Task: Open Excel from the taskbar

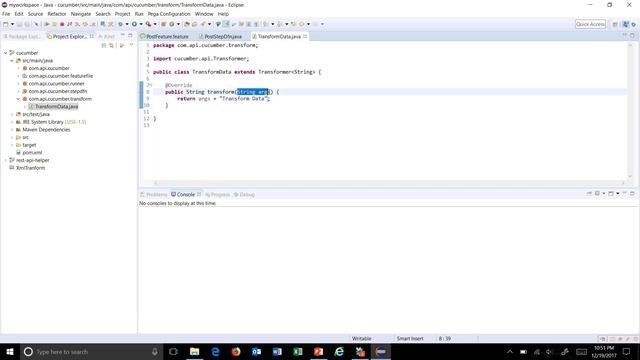Action: pyautogui.click(x=298, y=351)
